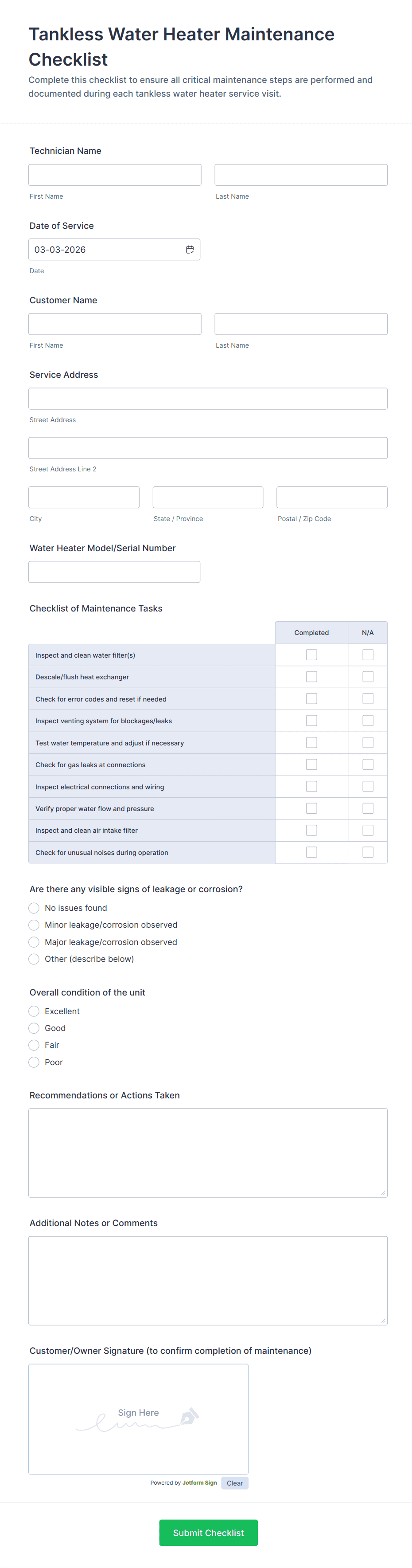Open the date picker calendar icon
The image size is (412, 1568).
[190, 250]
